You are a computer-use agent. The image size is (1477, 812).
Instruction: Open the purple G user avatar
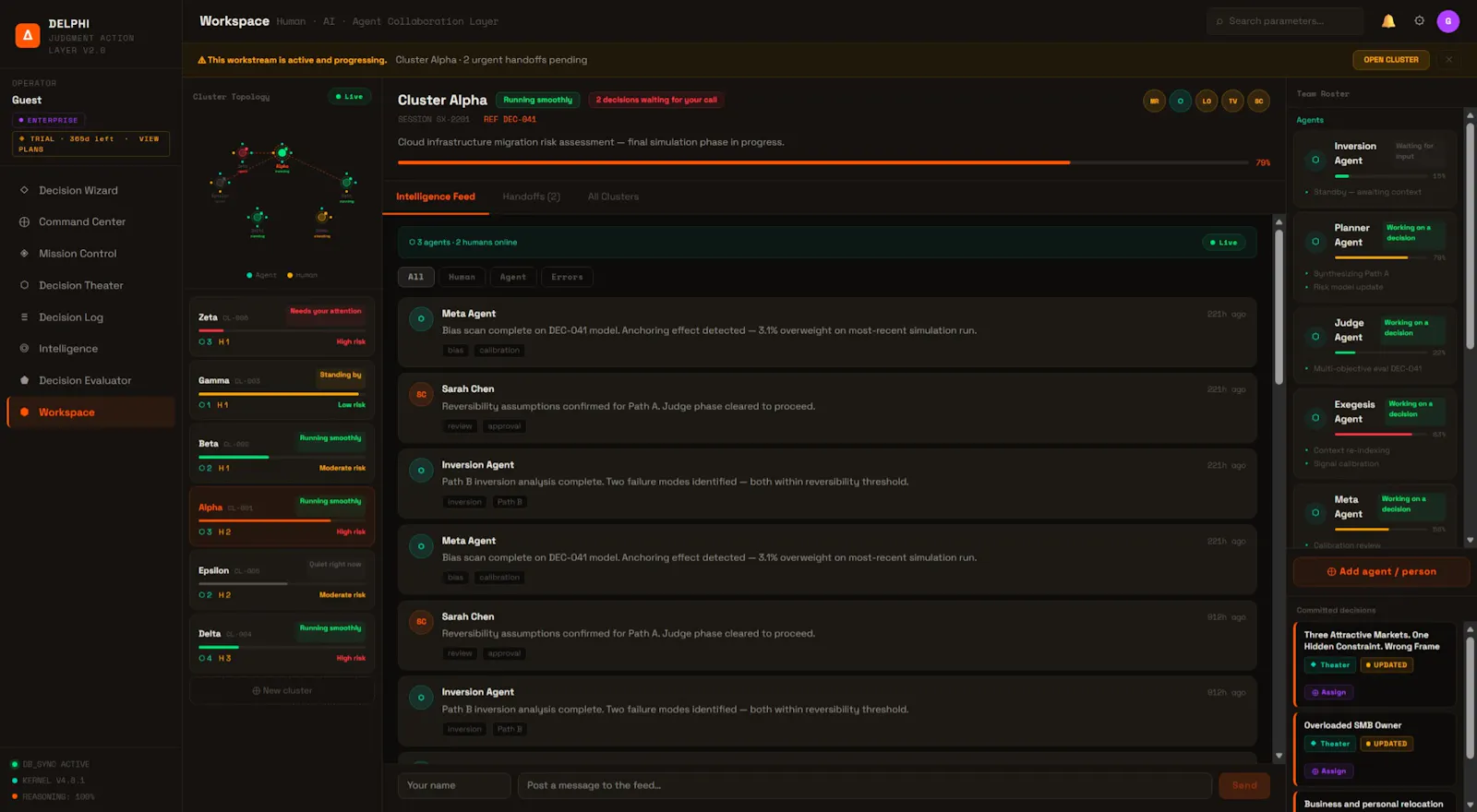(x=1447, y=21)
